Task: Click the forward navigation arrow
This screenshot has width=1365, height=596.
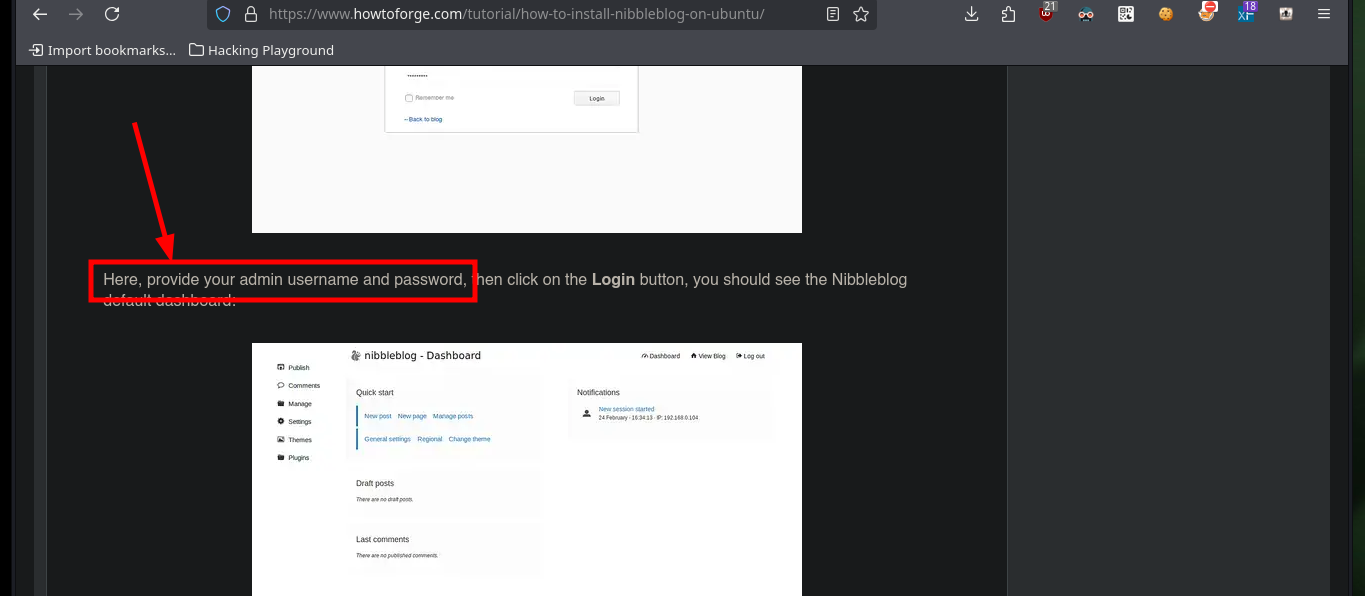Action: tap(76, 14)
